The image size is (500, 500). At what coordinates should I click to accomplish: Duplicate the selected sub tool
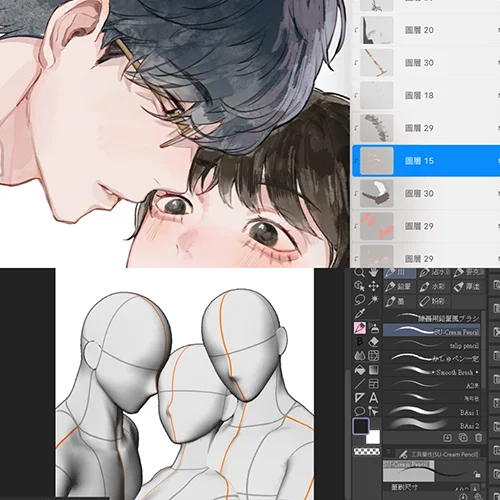pos(463,438)
